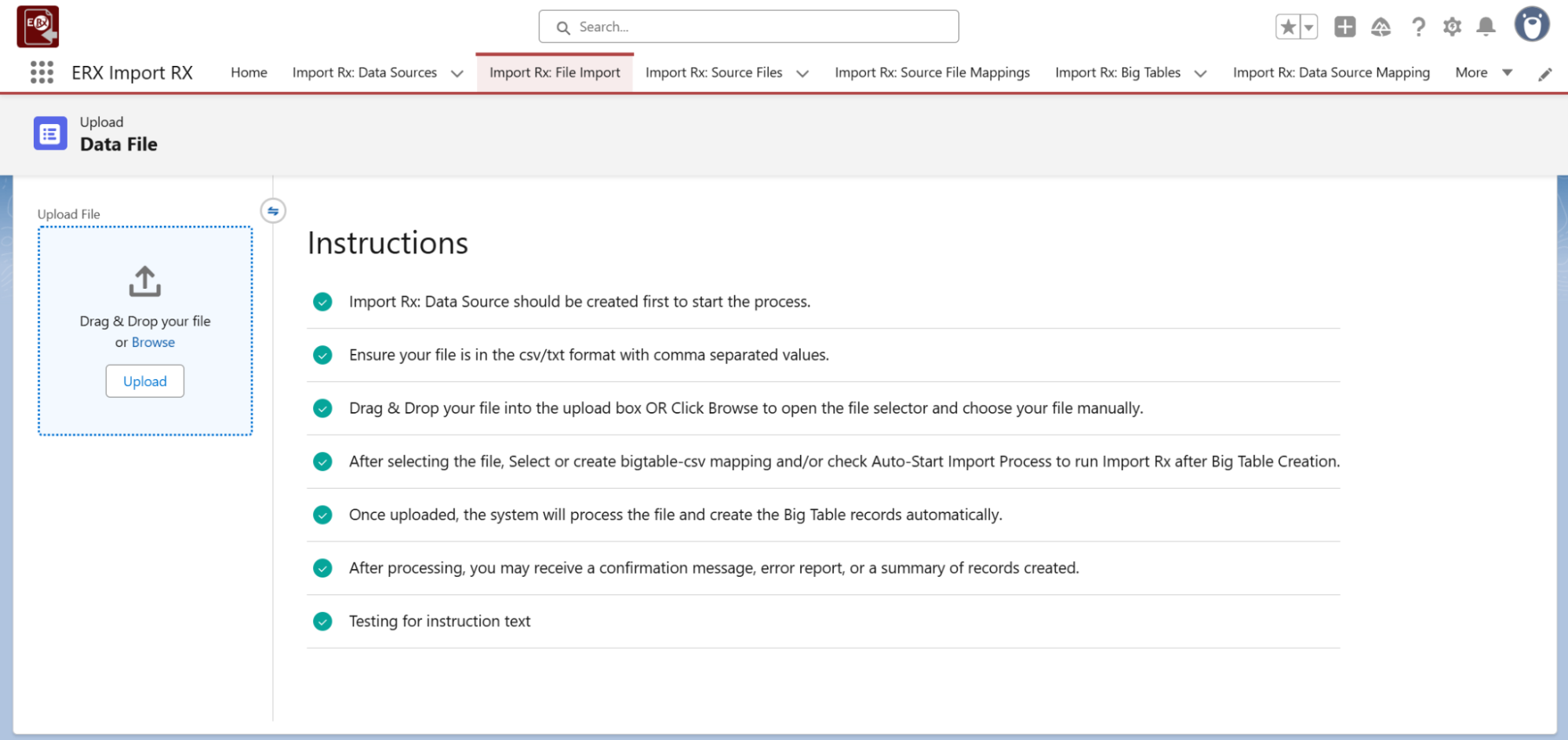Image resolution: width=1568 pixels, height=740 pixels.
Task: Open the user profile avatar
Action: (x=1531, y=25)
